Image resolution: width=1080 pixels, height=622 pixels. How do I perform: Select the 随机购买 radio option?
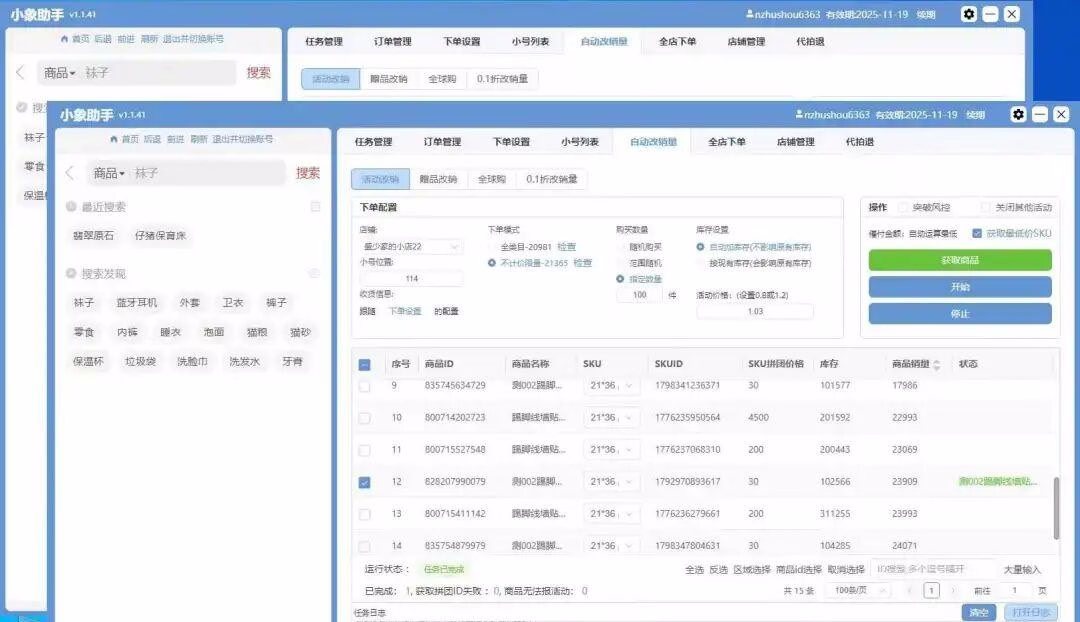pyautogui.click(x=621, y=246)
